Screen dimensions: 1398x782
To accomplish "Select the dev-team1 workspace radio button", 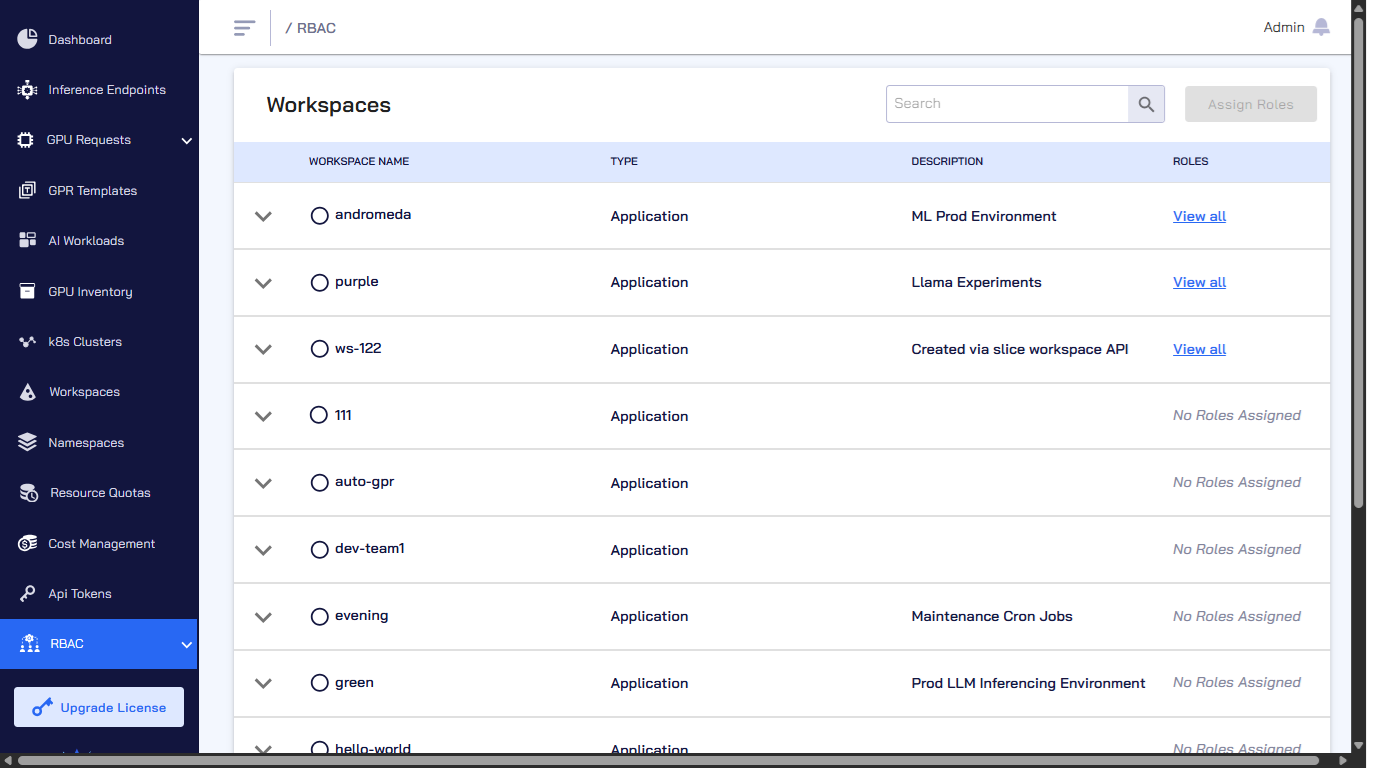I will click(x=320, y=550).
